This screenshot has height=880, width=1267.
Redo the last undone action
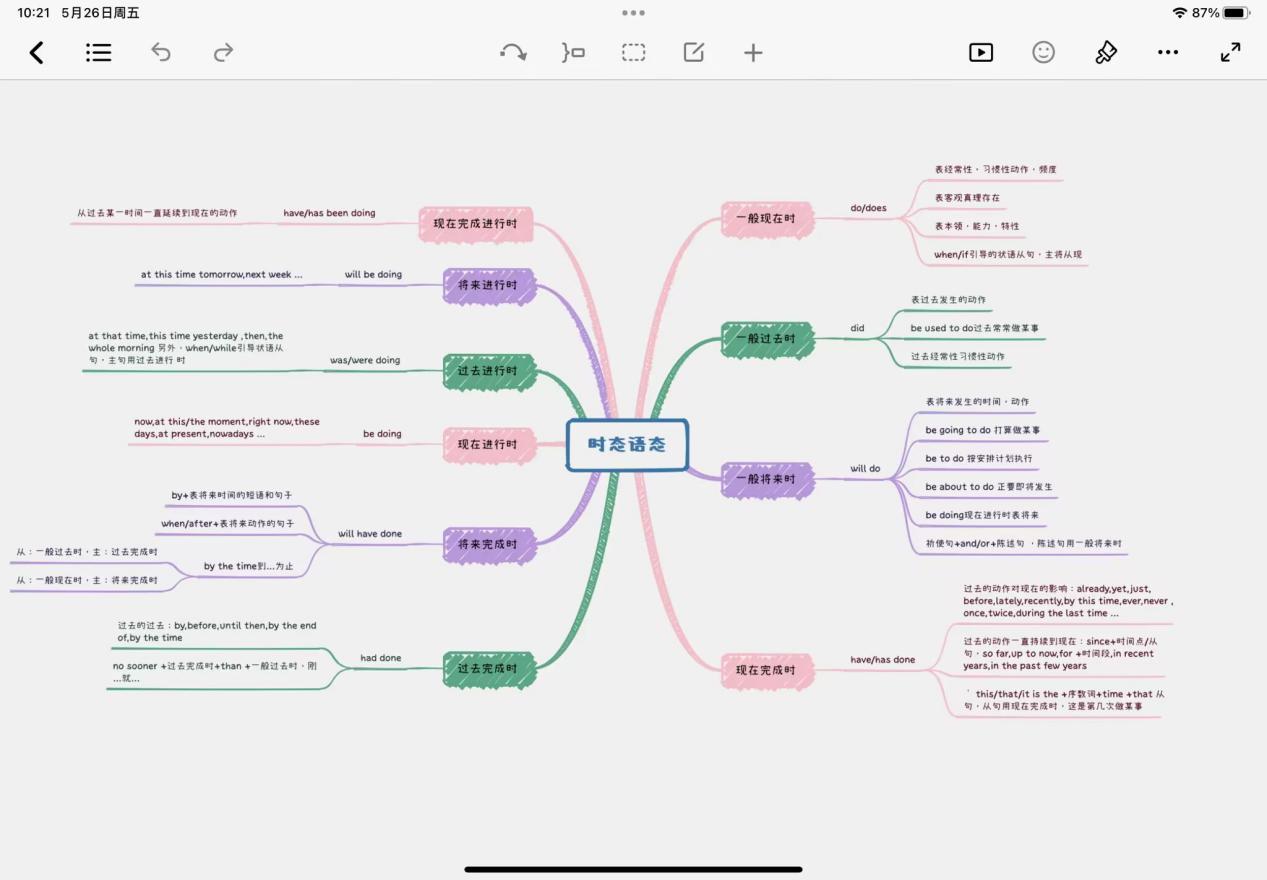(x=223, y=53)
